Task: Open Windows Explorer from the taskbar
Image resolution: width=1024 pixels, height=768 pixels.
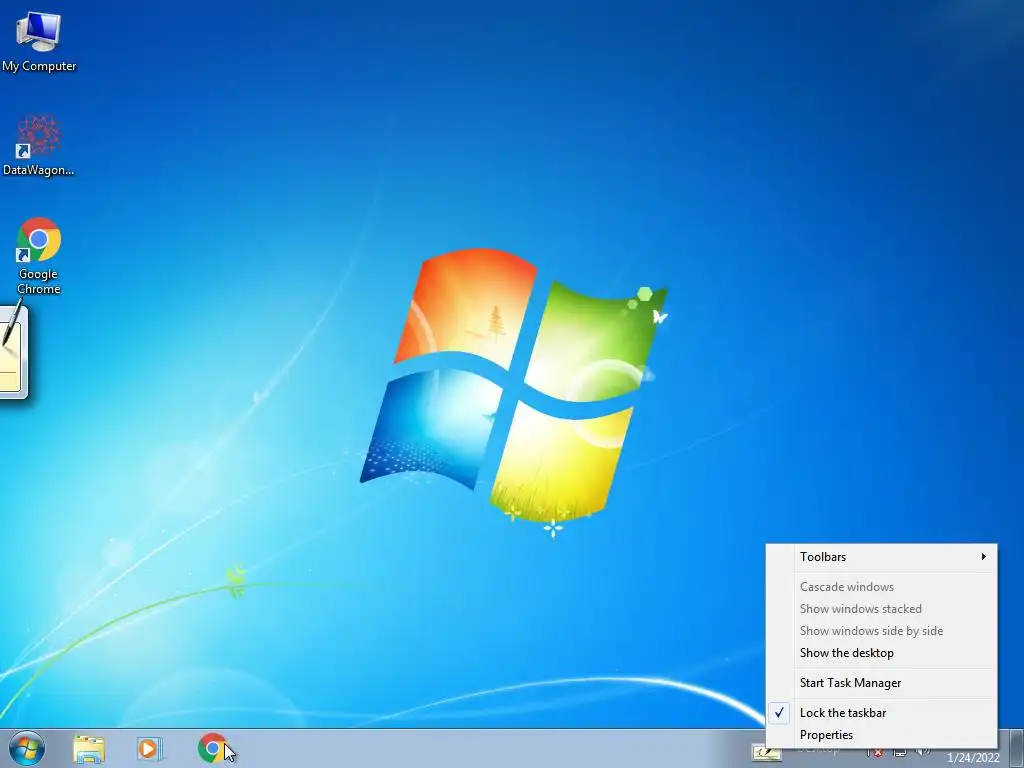Action: (x=89, y=748)
